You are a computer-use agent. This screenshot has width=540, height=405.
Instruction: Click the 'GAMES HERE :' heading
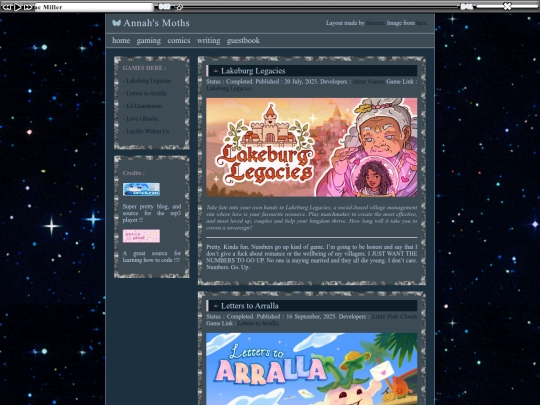pyautogui.click(x=144, y=68)
